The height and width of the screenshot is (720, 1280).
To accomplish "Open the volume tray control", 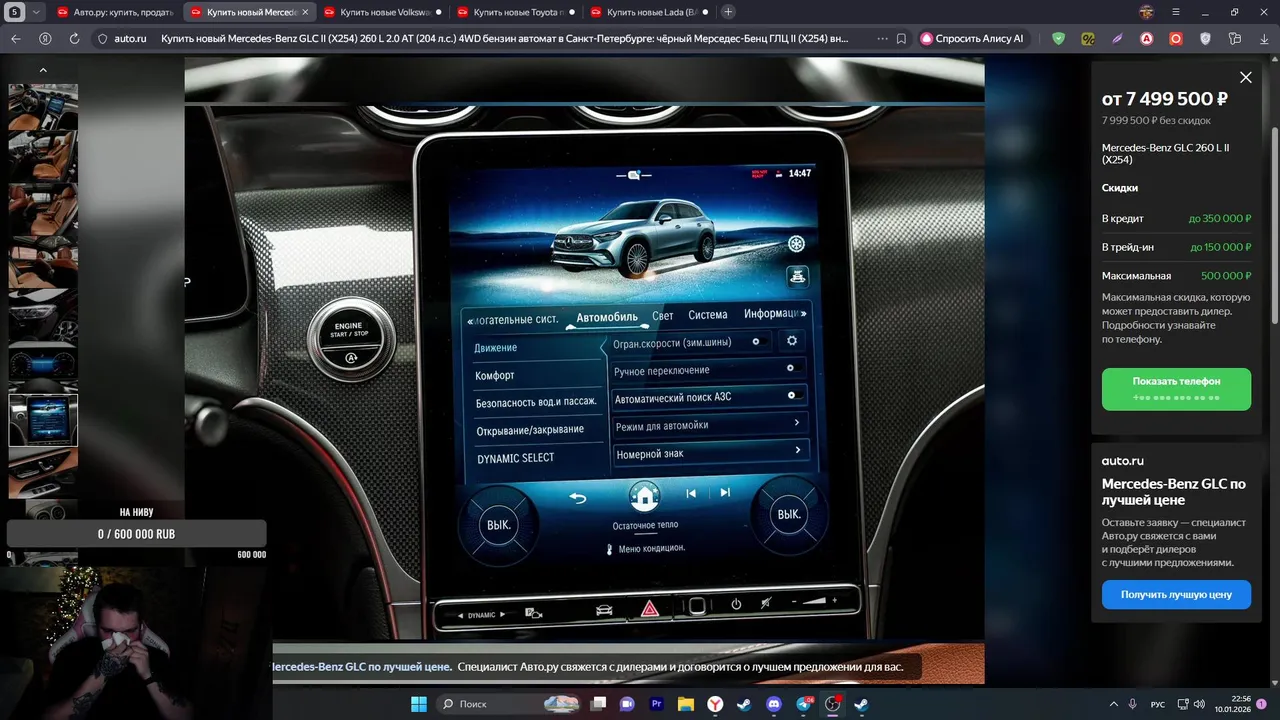I will pyautogui.click(x=1199, y=704).
